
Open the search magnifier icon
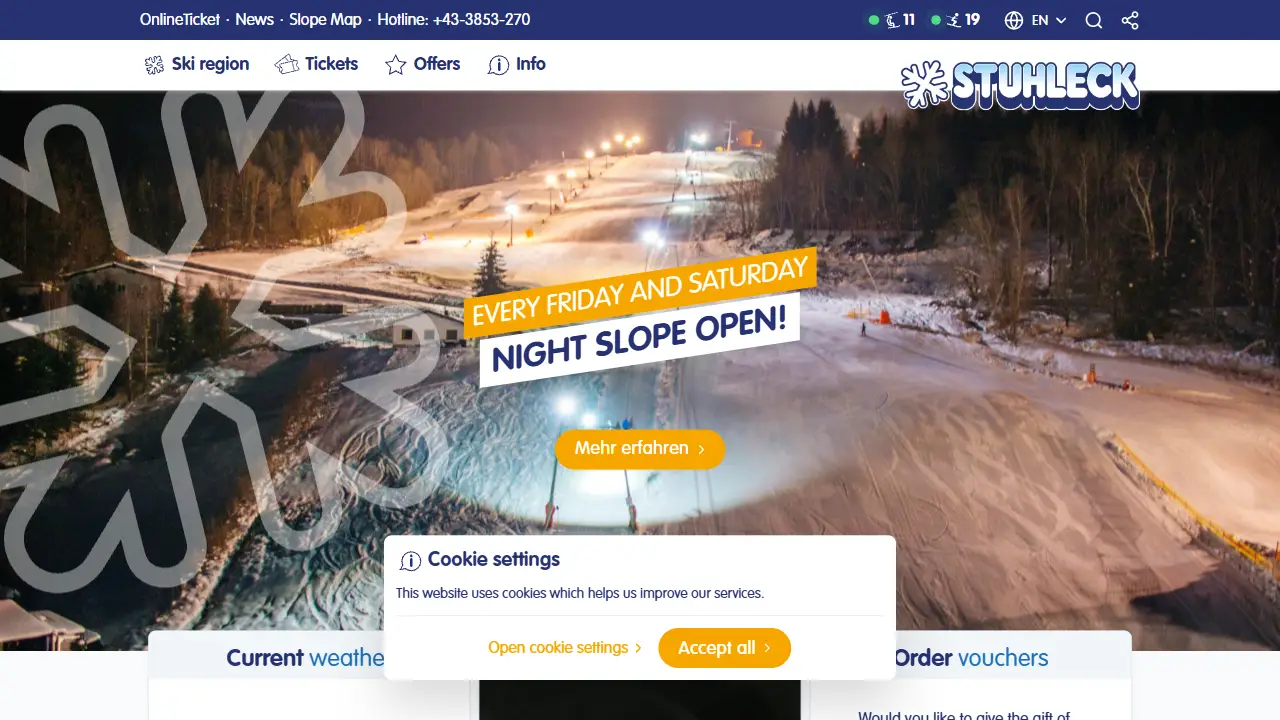1094,20
